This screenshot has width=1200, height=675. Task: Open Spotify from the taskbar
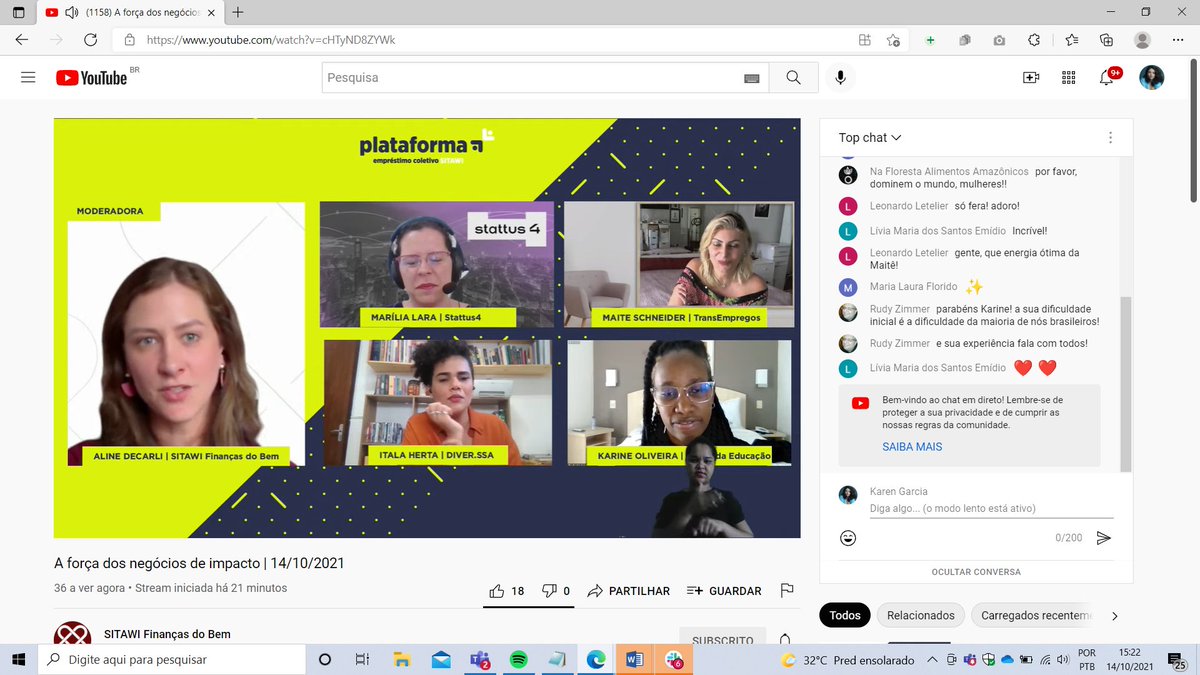pos(518,660)
